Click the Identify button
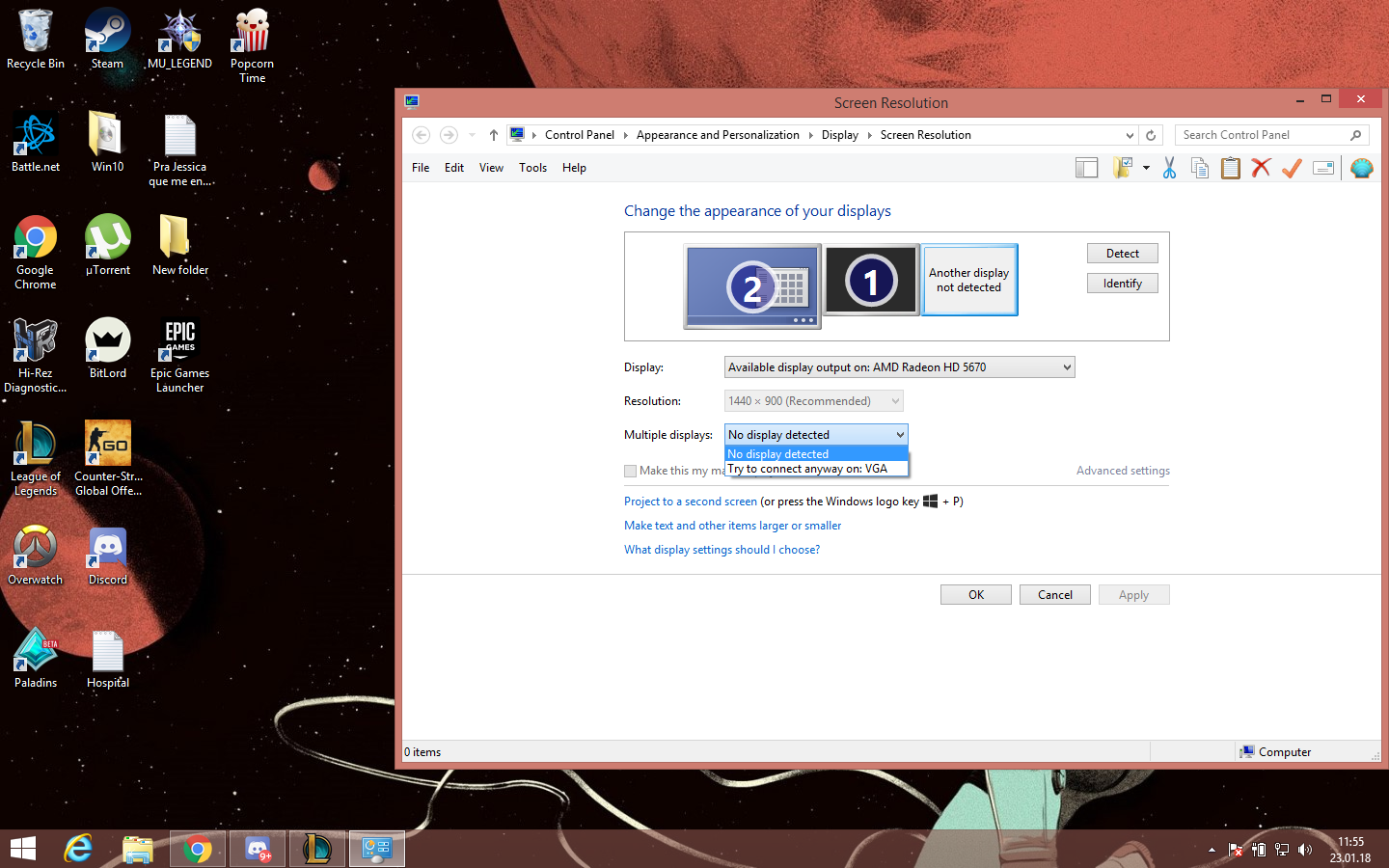 point(1123,284)
